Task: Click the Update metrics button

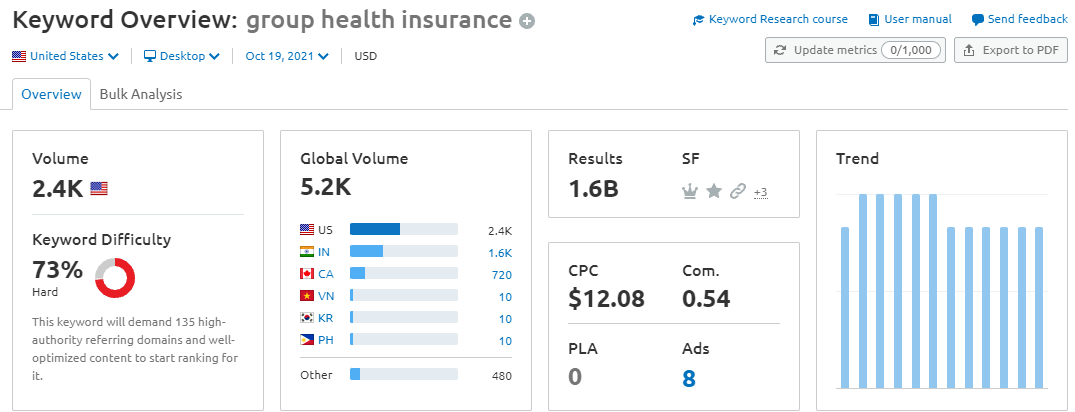Action: click(854, 50)
